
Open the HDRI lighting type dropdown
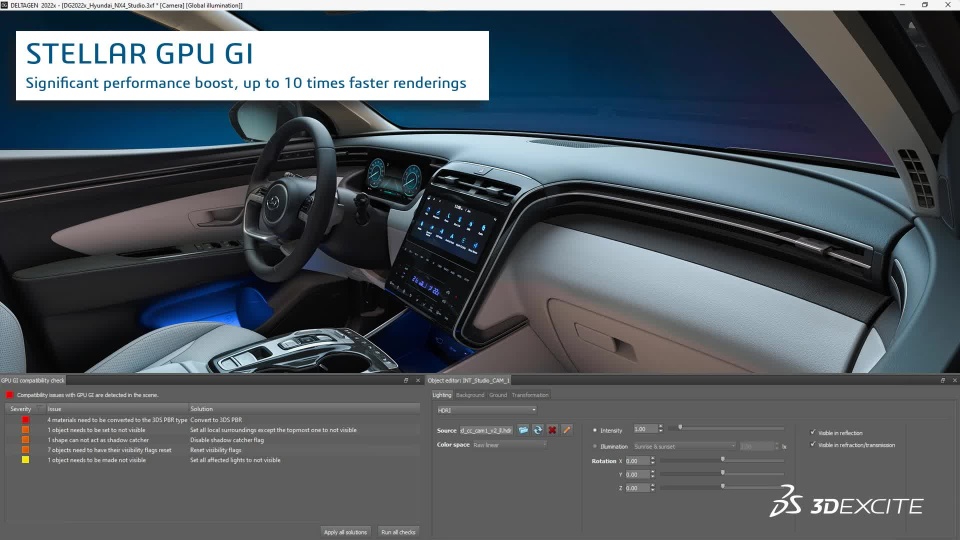coord(487,410)
